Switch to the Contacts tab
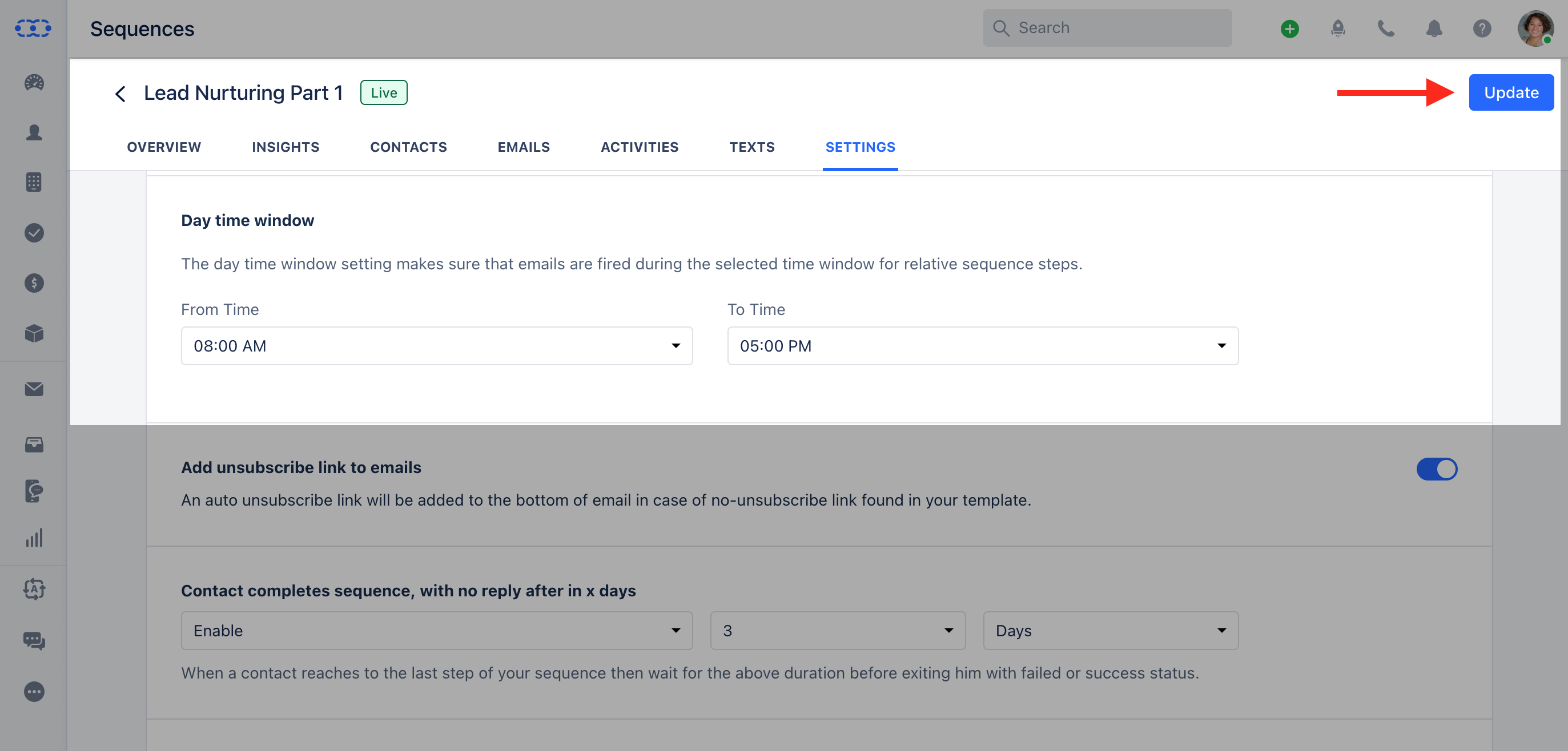 tap(408, 147)
